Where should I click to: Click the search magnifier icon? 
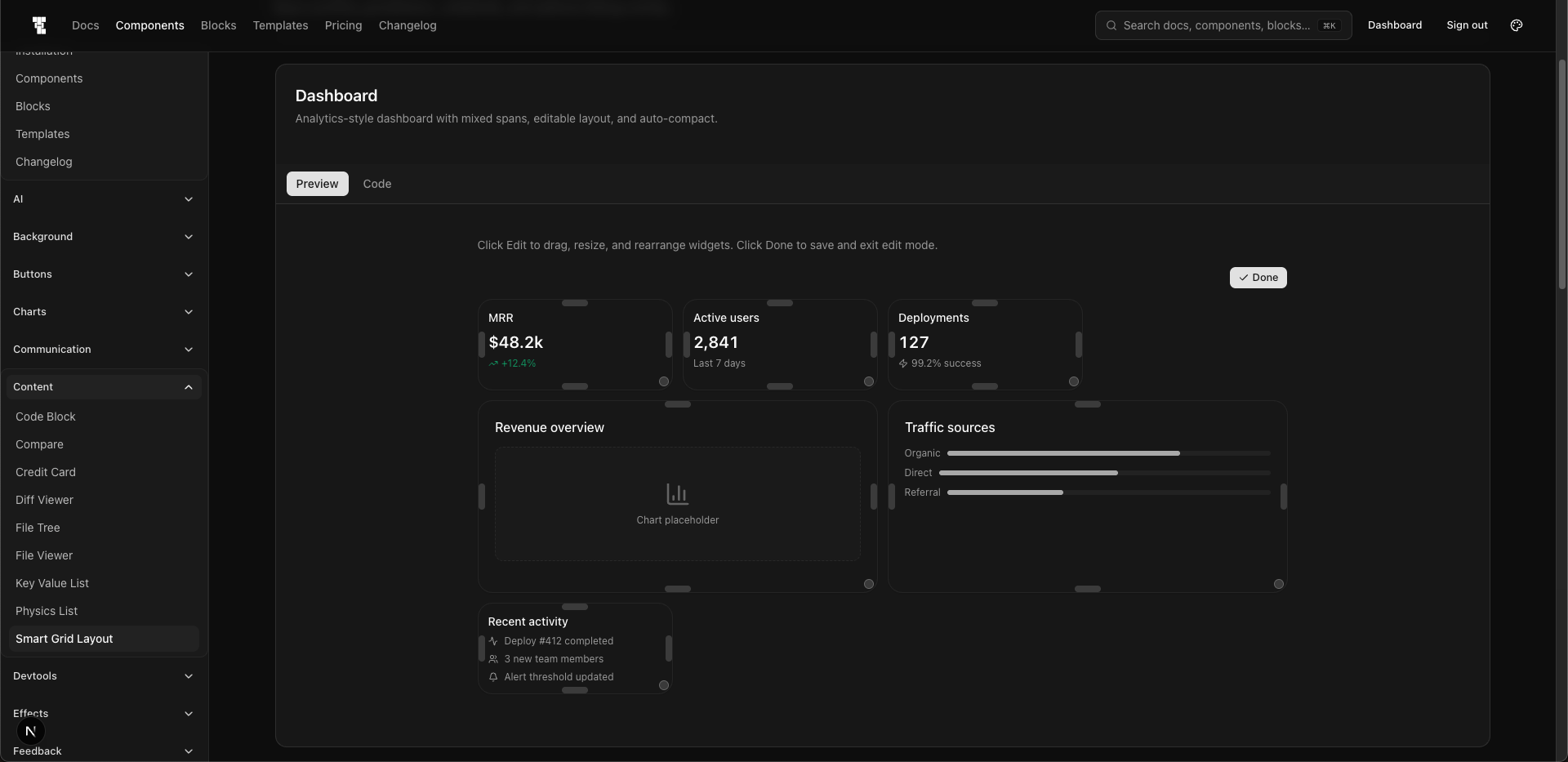point(1111,25)
